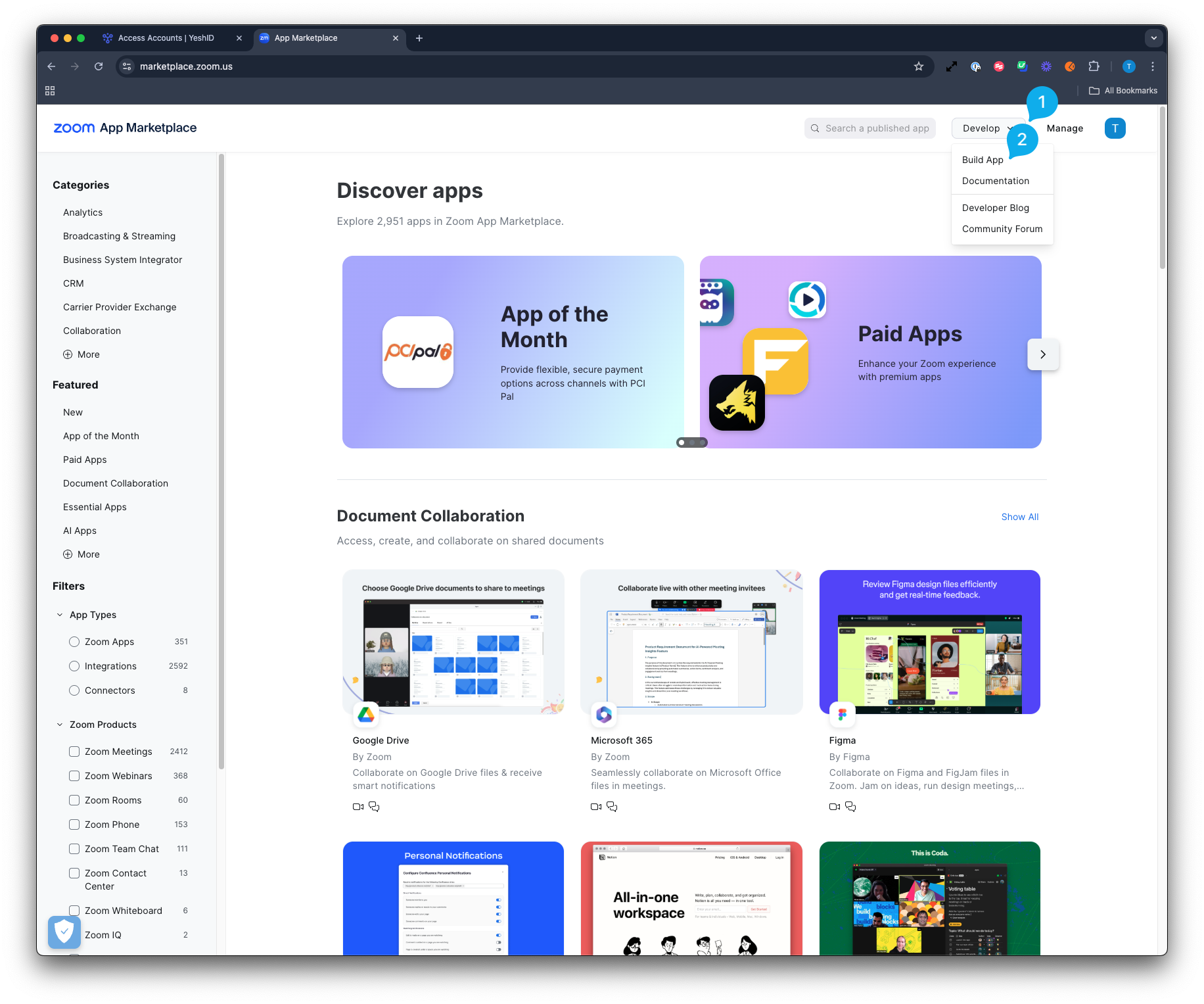Viewport: 1204px width, 1004px height.
Task: Advance carousel with next arrow button
Action: (1043, 354)
